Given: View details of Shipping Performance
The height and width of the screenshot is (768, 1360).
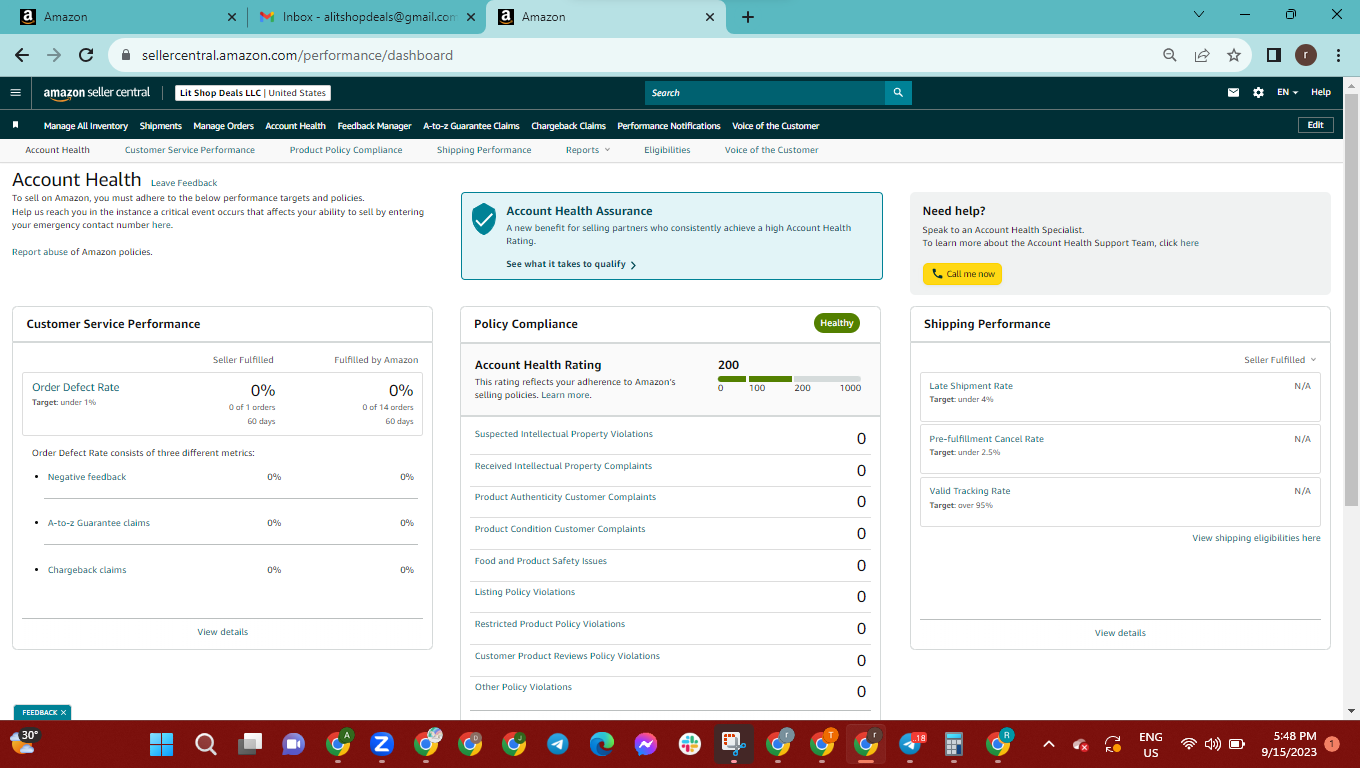Looking at the screenshot, I should pyautogui.click(x=1120, y=633).
